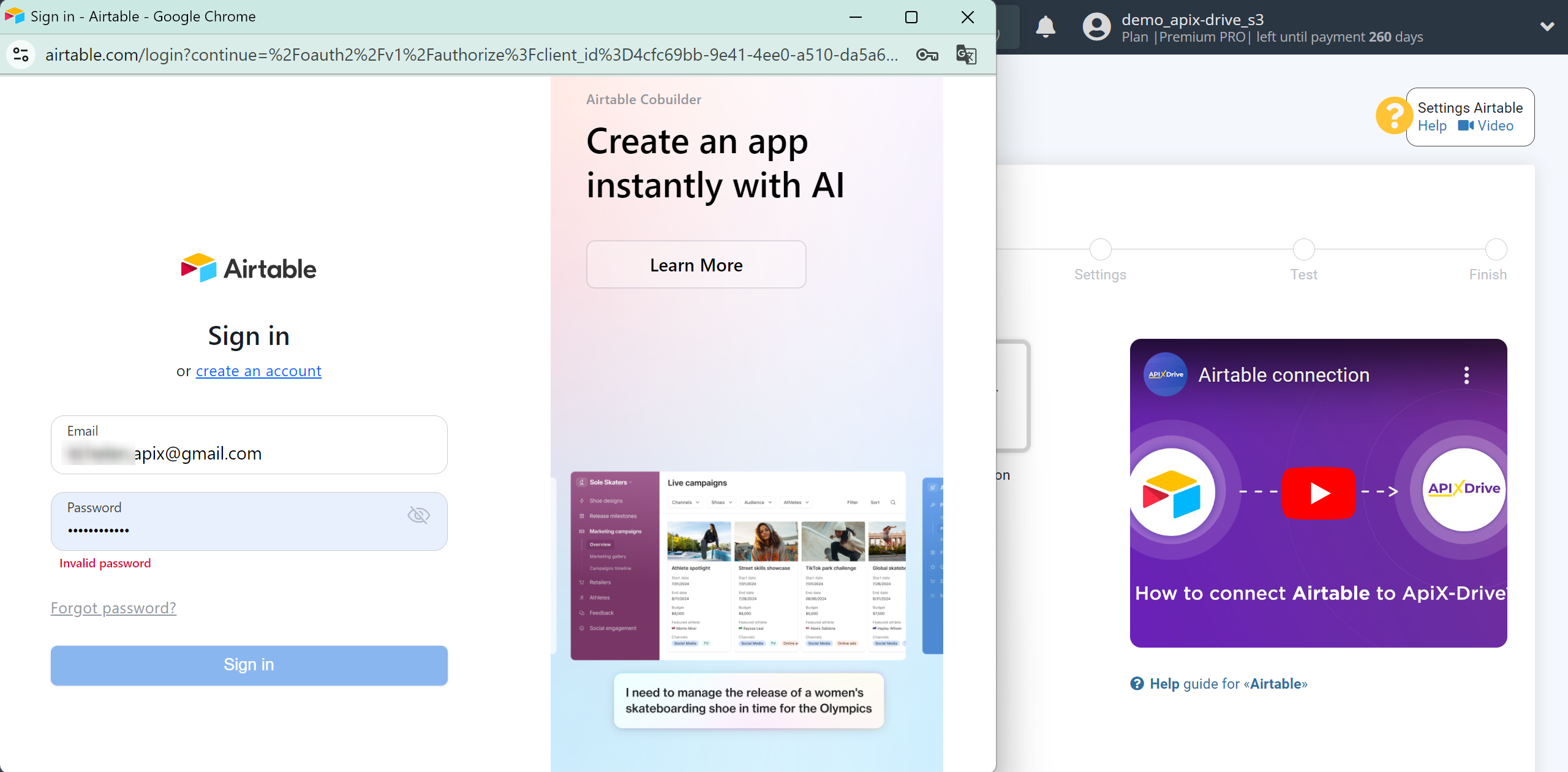Click the Invalid password error text
The height and width of the screenshot is (772, 1568).
[105, 563]
